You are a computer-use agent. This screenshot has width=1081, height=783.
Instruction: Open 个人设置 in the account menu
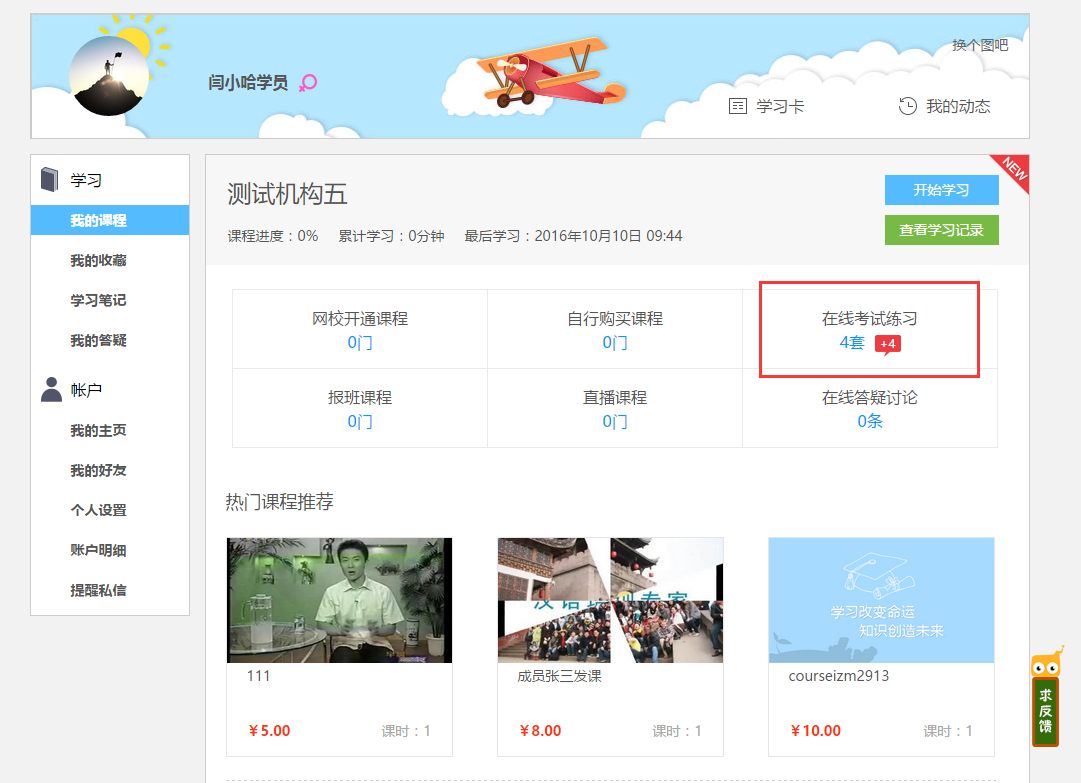pyautogui.click(x=98, y=511)
